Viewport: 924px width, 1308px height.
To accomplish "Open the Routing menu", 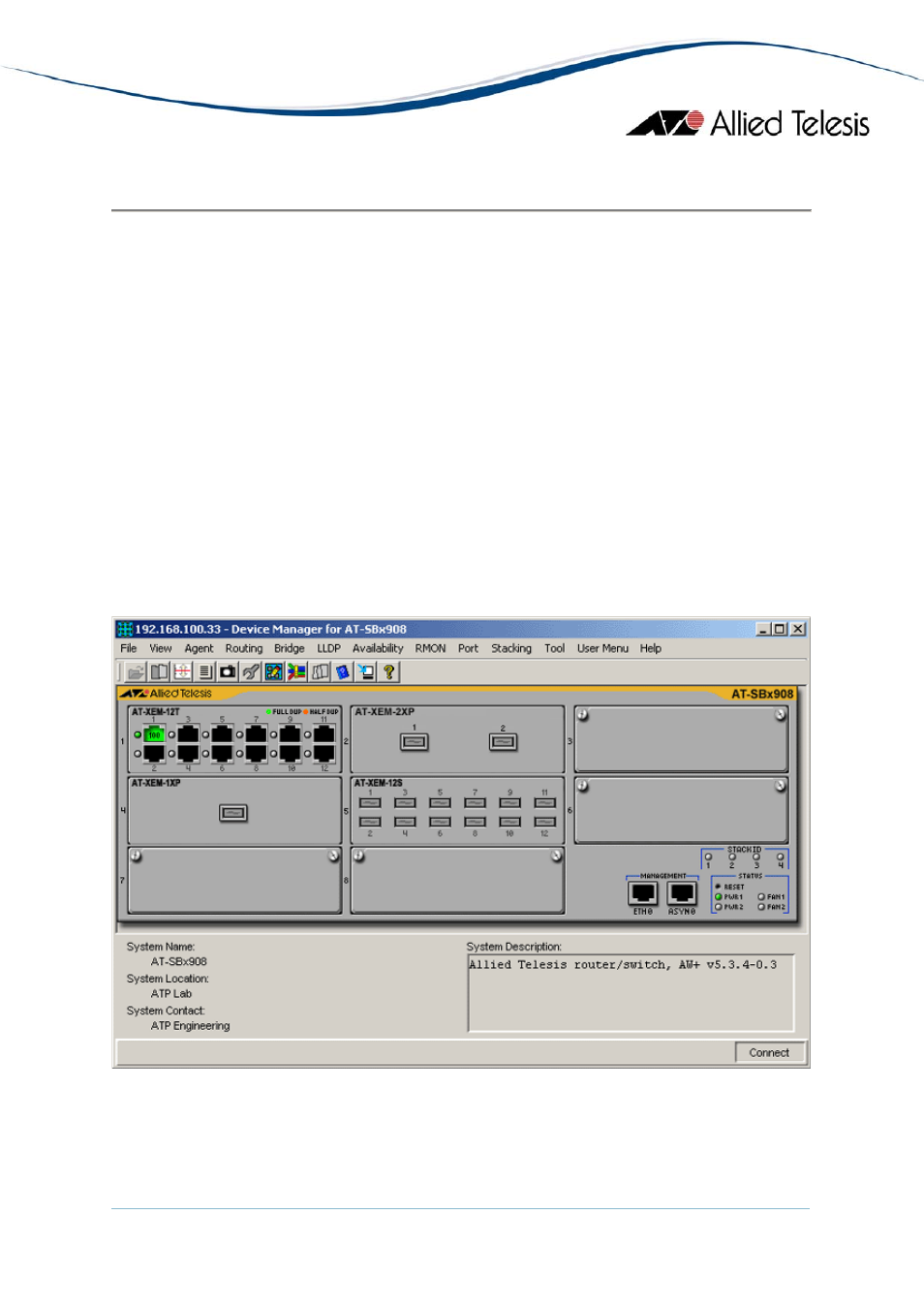I will pos(244,648).
